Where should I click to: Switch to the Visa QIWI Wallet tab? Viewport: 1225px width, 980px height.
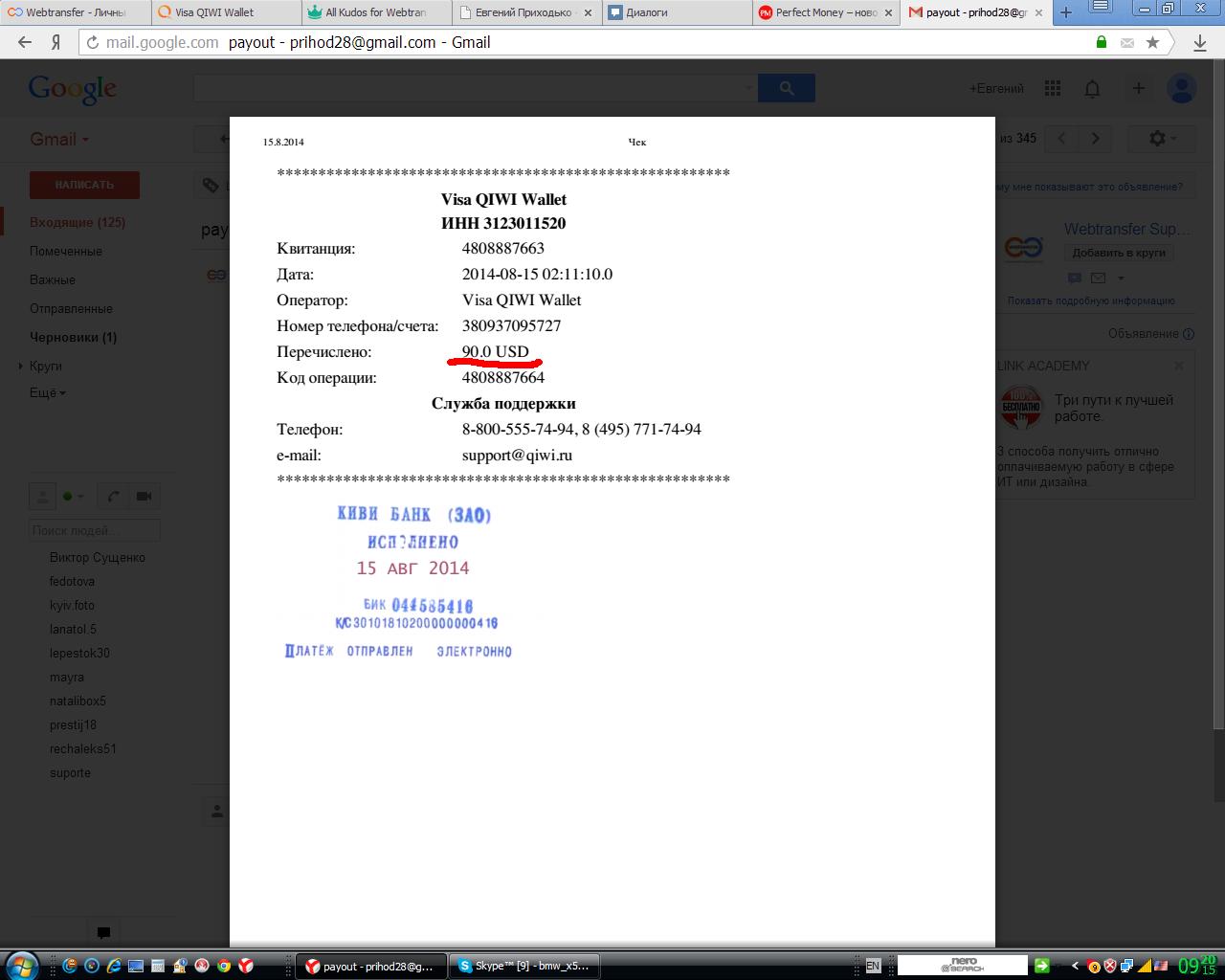click(226, 12)
